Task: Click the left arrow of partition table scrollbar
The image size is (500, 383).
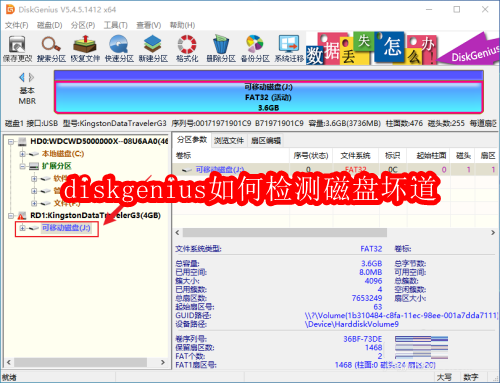Action: pyautogui.click(x=177, y=233)
